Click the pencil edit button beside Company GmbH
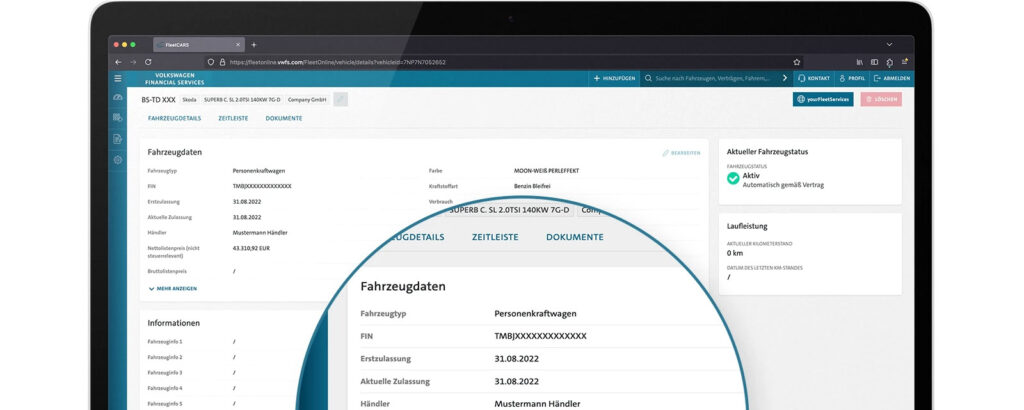The width and height of the screenshot is (1024, 410). click(340, 99)
